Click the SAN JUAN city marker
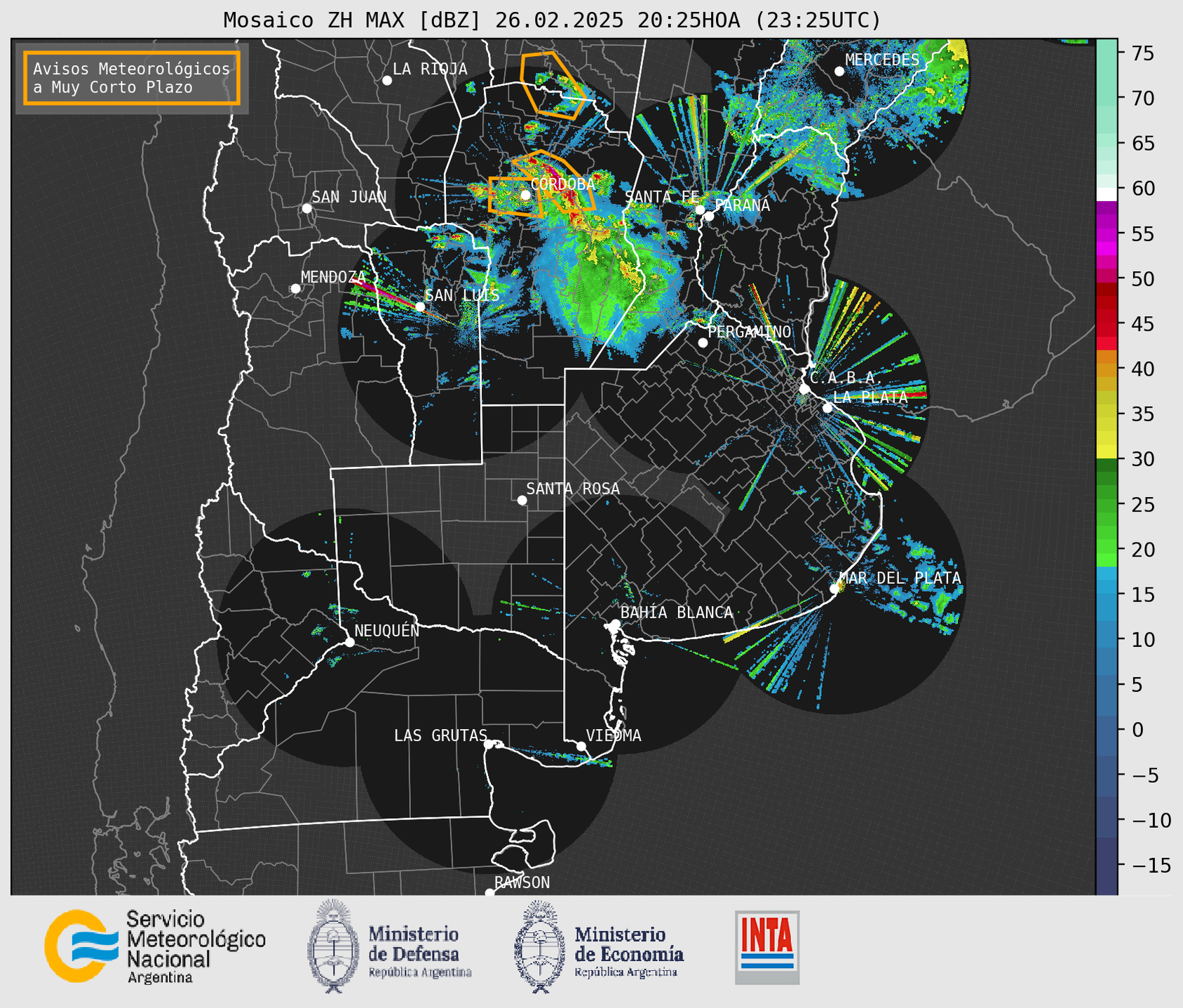 [x=306, y=208]
